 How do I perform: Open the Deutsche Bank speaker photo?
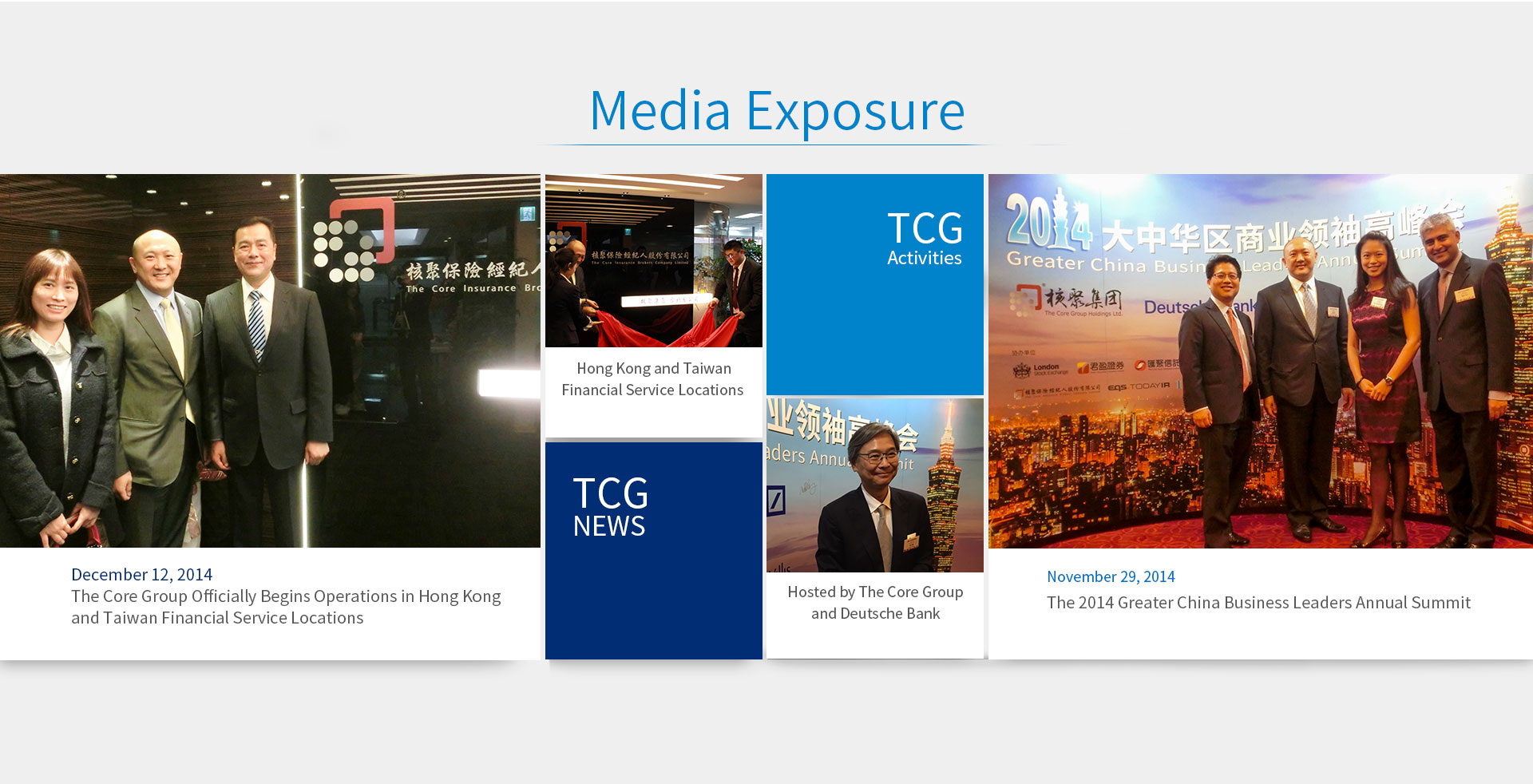click(875, 485)
